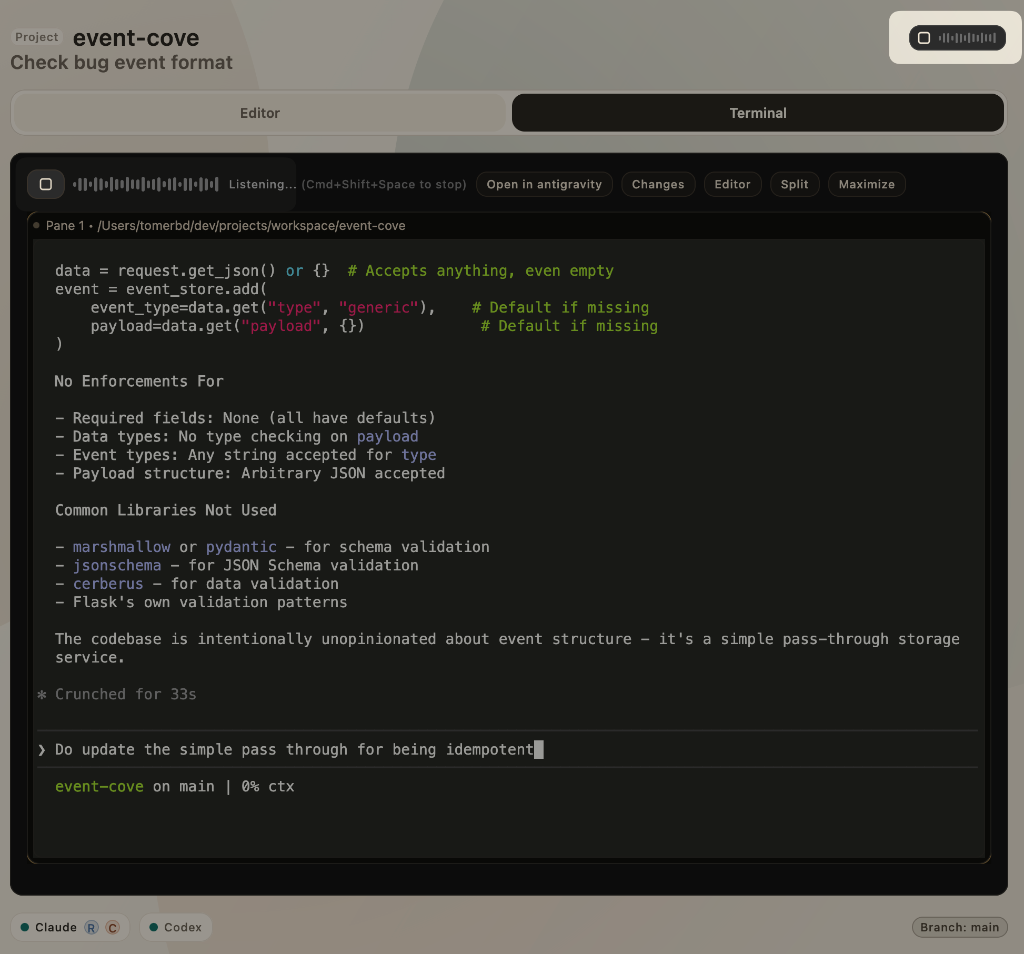1024x954 pixels.
Task: Click the waveform in the top-right voice widget
Action: 968,38
